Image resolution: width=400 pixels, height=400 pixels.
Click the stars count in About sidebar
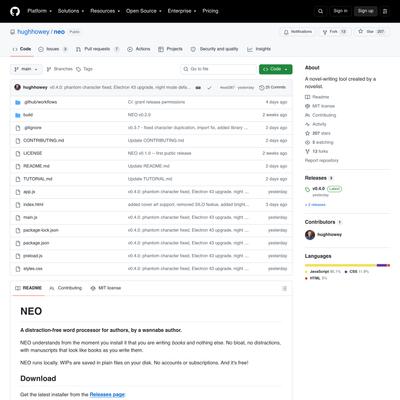tap(321, 133)
